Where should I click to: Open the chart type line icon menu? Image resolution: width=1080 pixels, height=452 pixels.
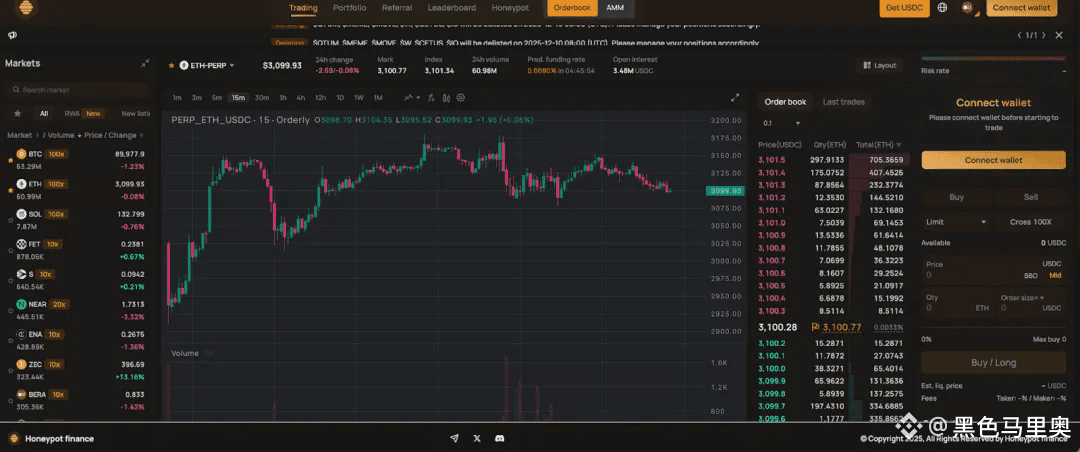[x=412, y=98]
